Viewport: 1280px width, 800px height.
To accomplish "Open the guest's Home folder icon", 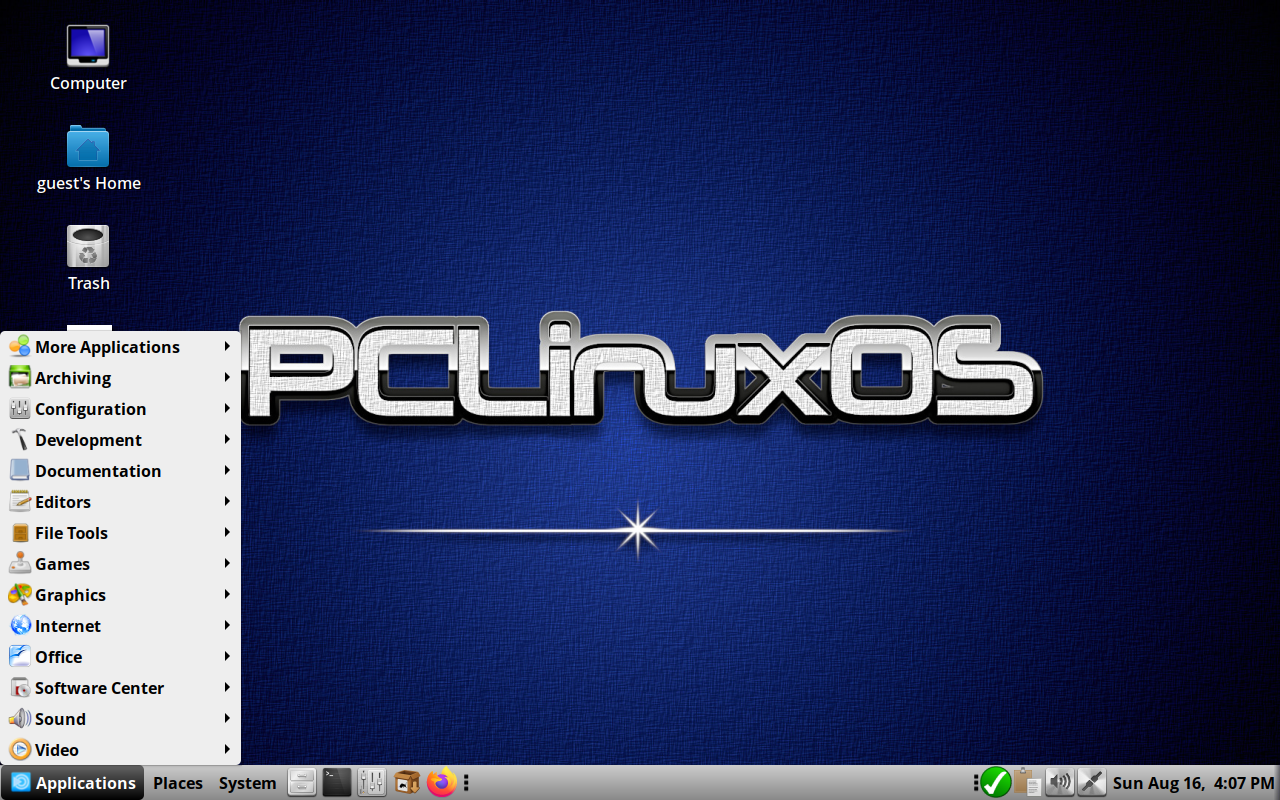I will click(88, 147).
